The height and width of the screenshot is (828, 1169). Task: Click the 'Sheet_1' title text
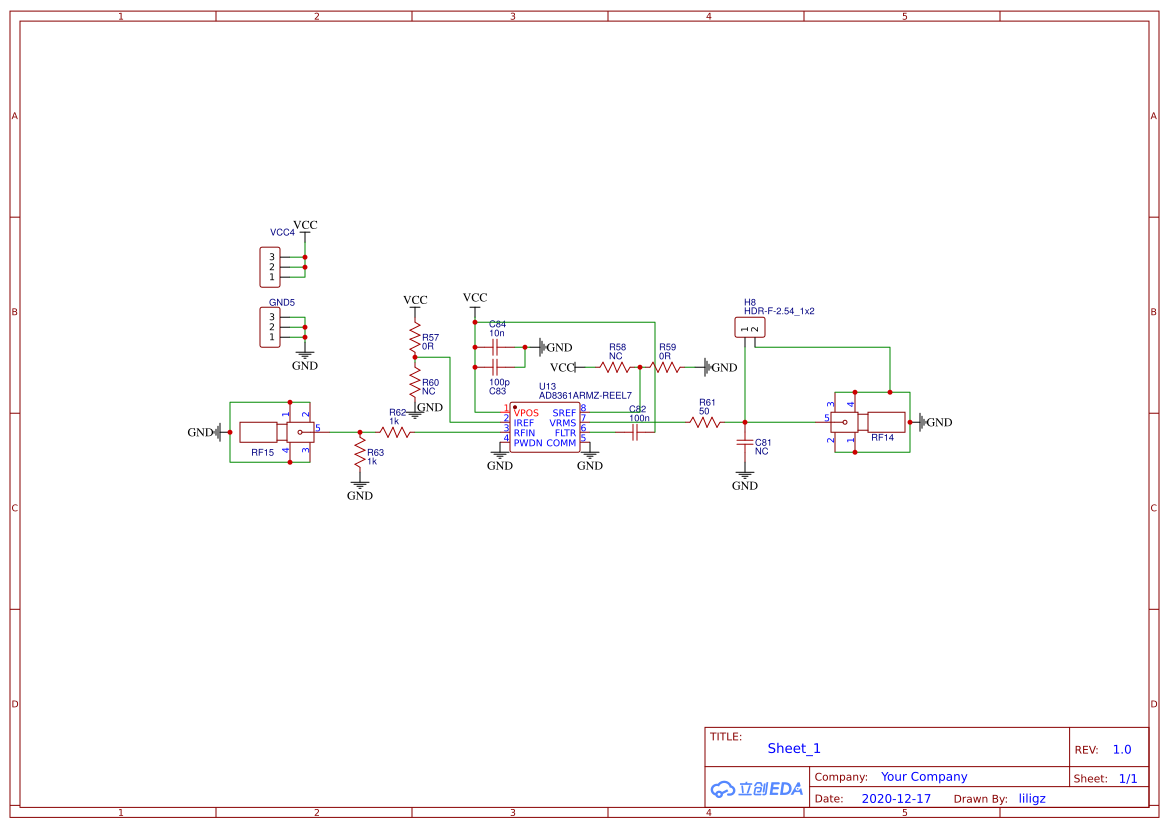(794, 748)
